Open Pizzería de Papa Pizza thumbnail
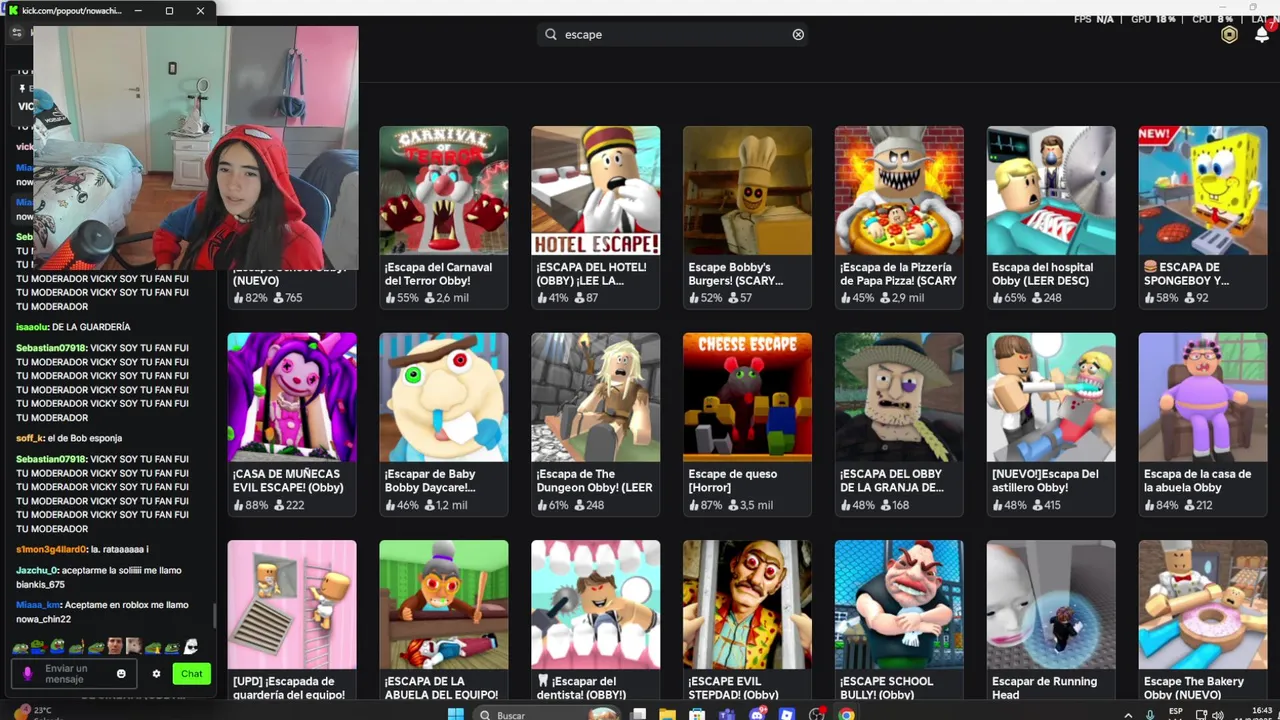1280x720 pixels. click(900, 190)
